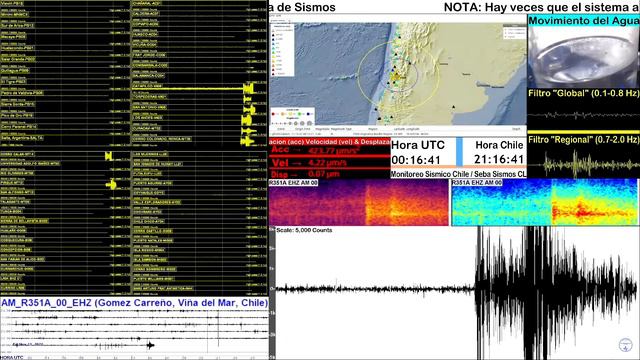Click the Acc acceleration reading
This screenshot has height=360, width=640.
[x=314, y=150]
